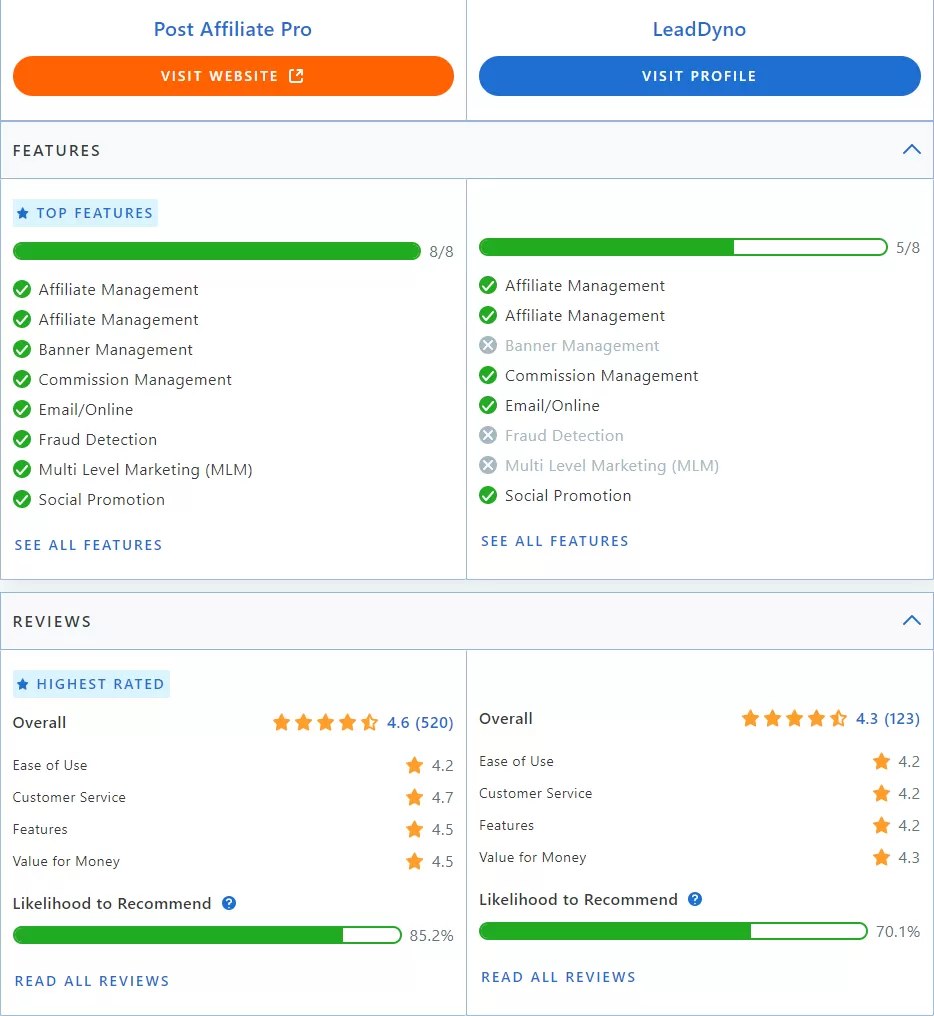The image size is (934, 1016).
Task: Click Post Affiliate Pro Customer Service star
Action: point(414,797)
